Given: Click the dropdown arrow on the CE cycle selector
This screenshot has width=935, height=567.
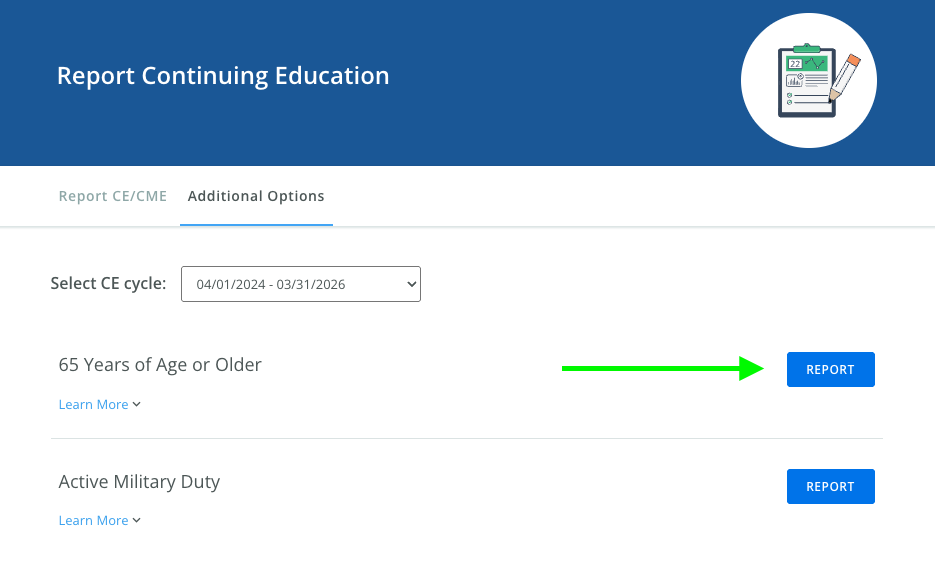Looking at the screenshot, I should tap(409, 285).
